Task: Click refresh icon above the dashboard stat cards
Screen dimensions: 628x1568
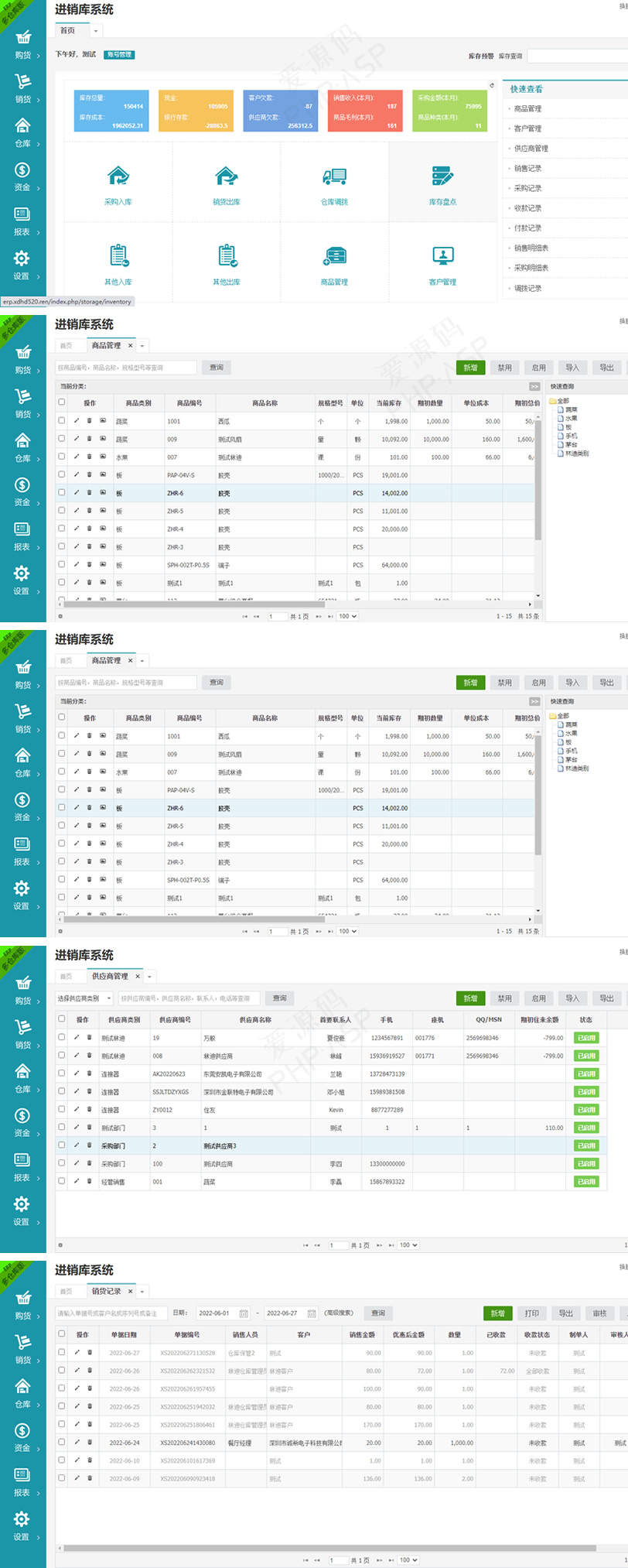Action: 491,85
